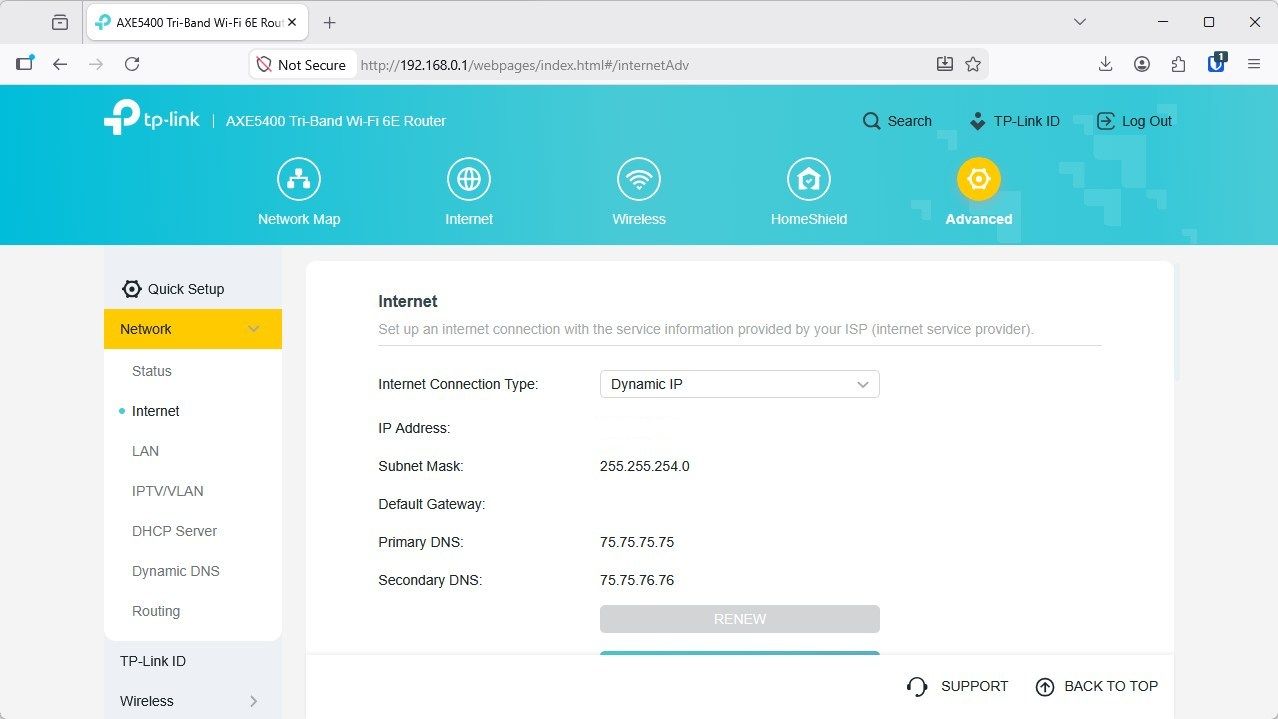Viewport: 1278px width, 719px height.
Task: Open Status in the sidebar
Action: coord(152,371)
